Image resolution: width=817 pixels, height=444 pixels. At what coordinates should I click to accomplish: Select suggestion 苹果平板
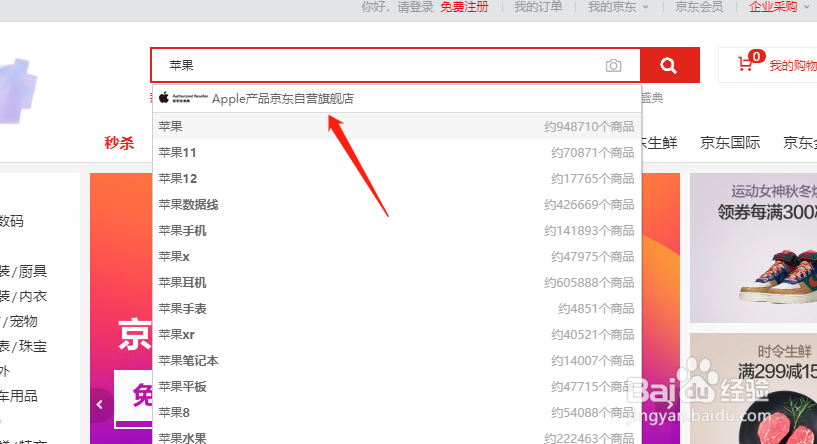[x=397, y=387]
